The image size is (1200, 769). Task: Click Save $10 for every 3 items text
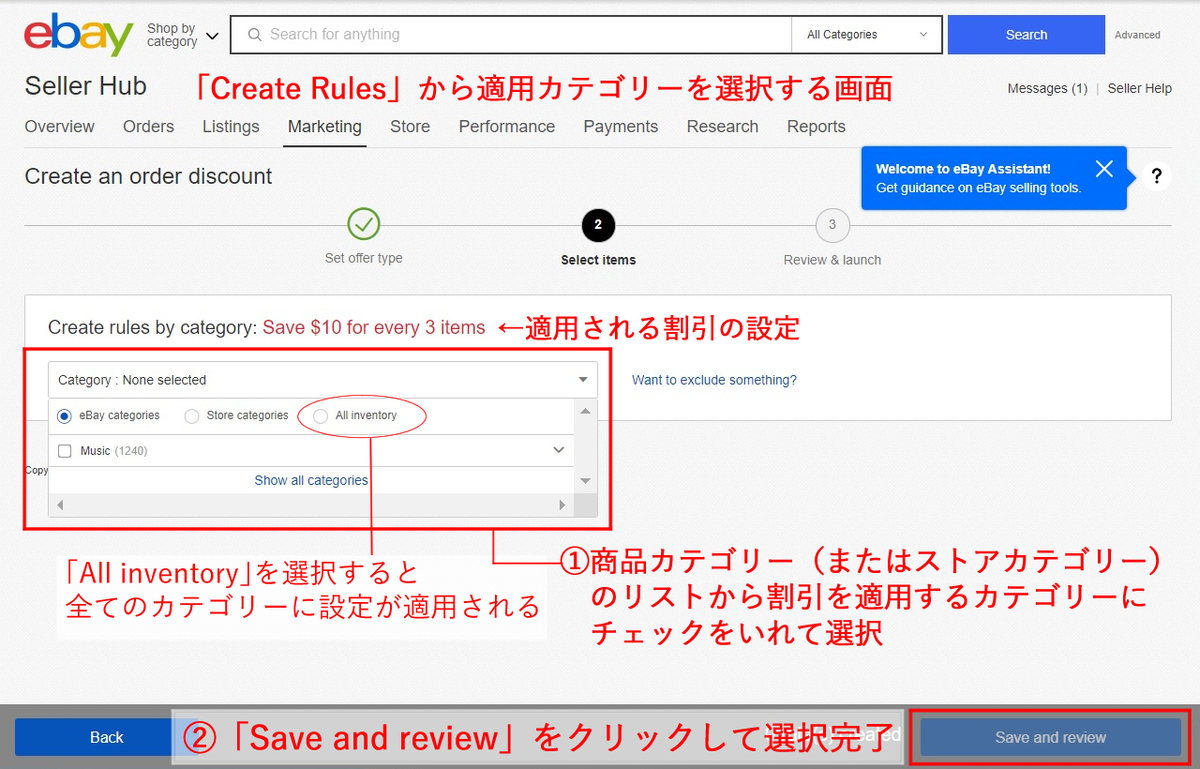[x=374, y=328]
